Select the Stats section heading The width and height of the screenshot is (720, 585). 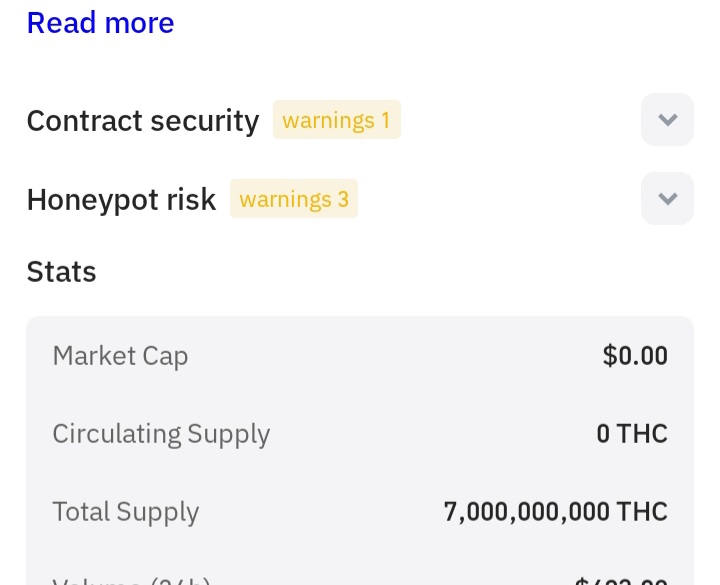(61, 271)
